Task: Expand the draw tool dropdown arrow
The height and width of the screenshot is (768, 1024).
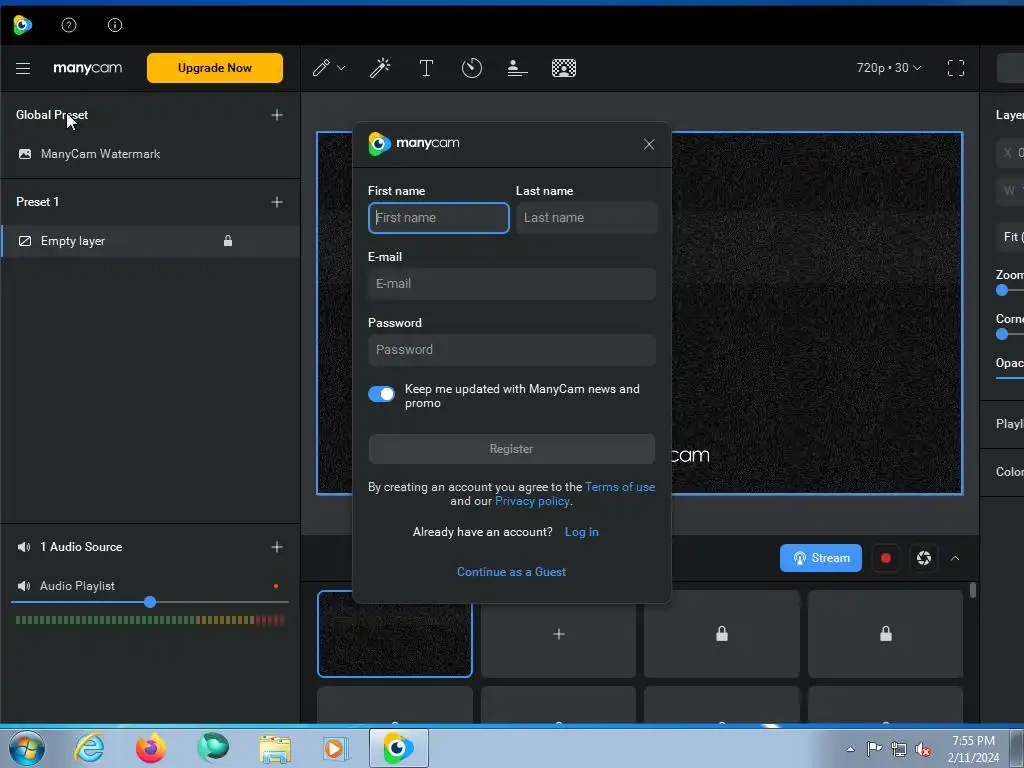Action: [x=341, y=68]
